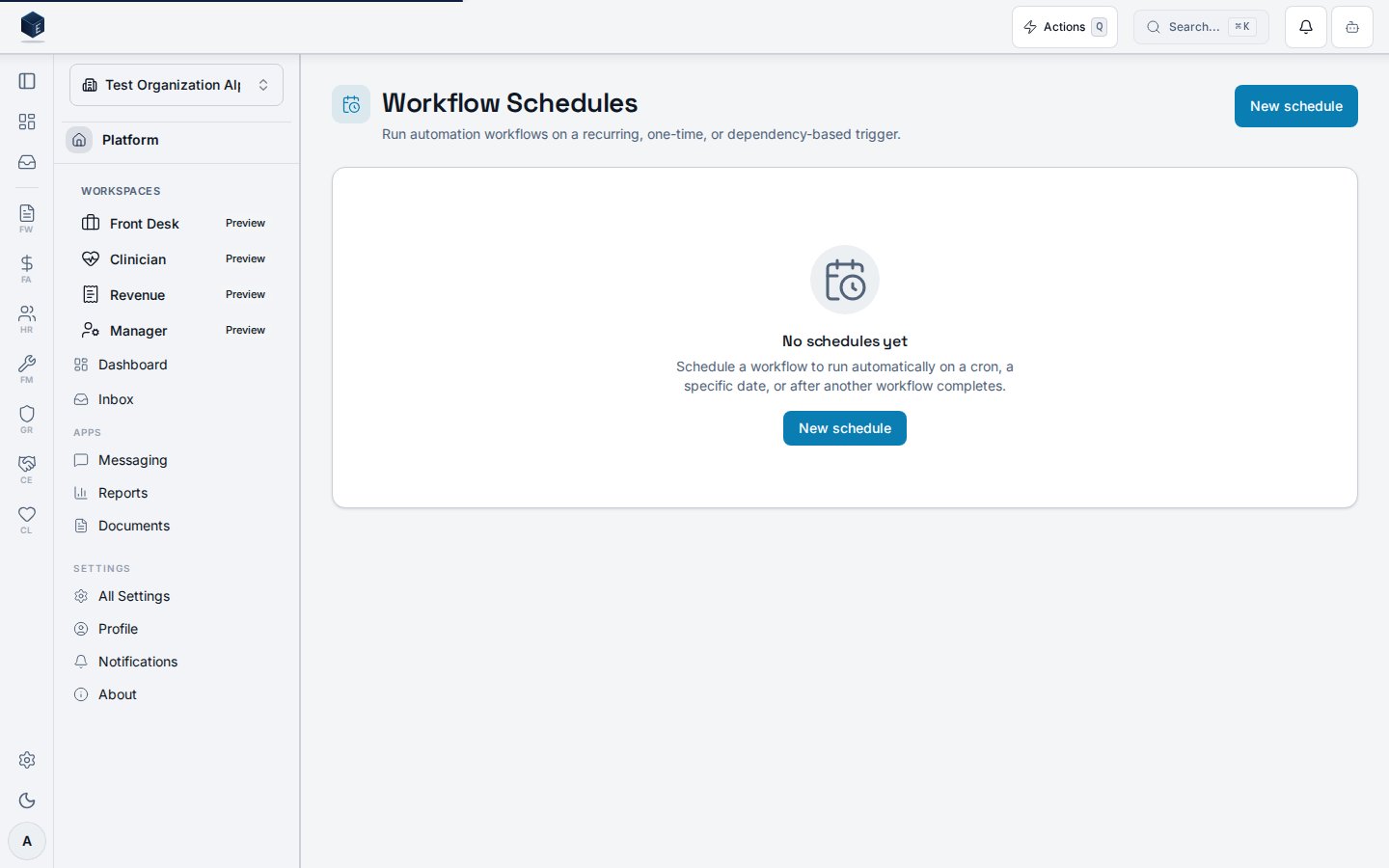Open the HR people module icon

[27, 318]
